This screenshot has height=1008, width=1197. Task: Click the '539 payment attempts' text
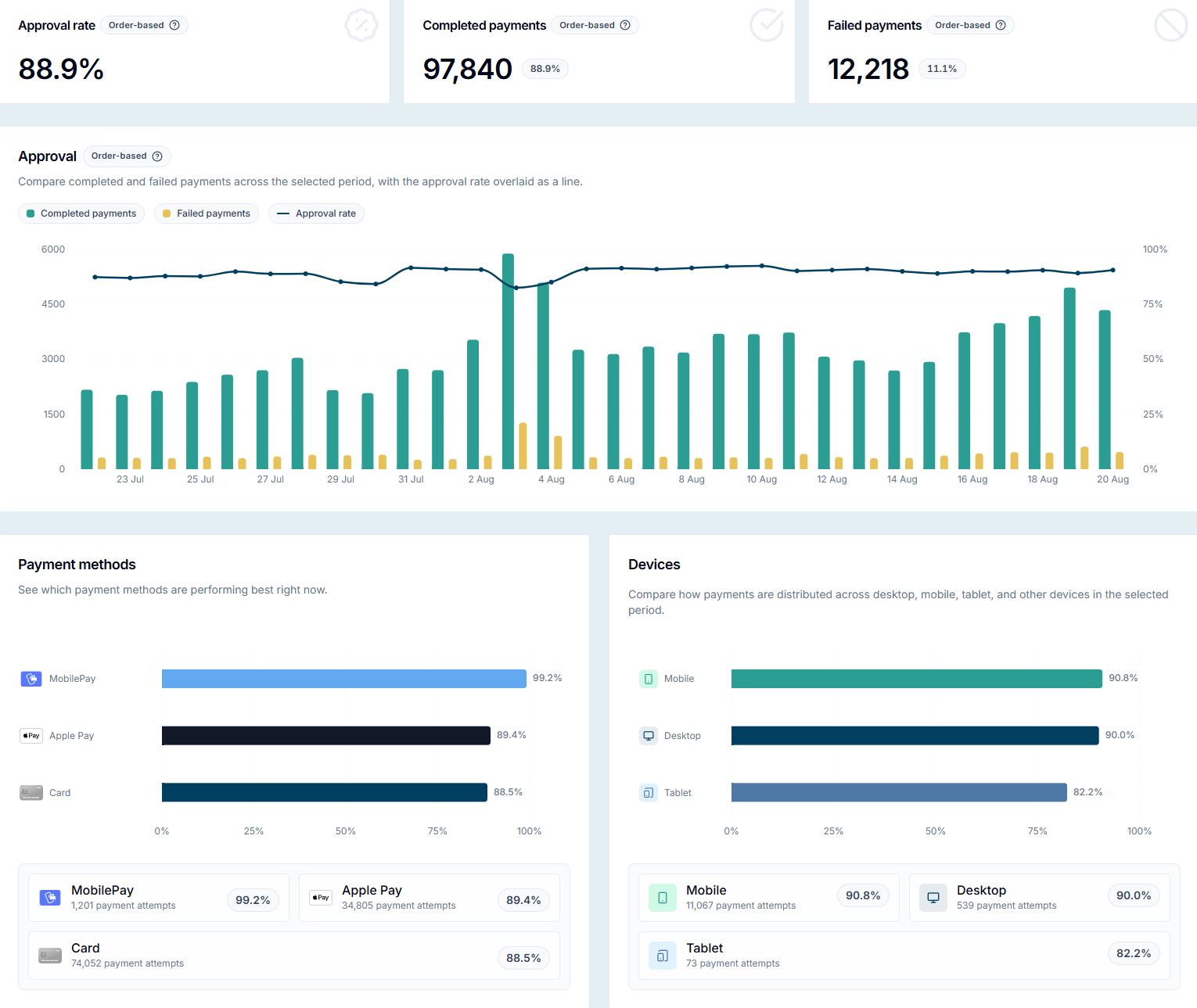pyautogui.click(x=1007, y=906)
